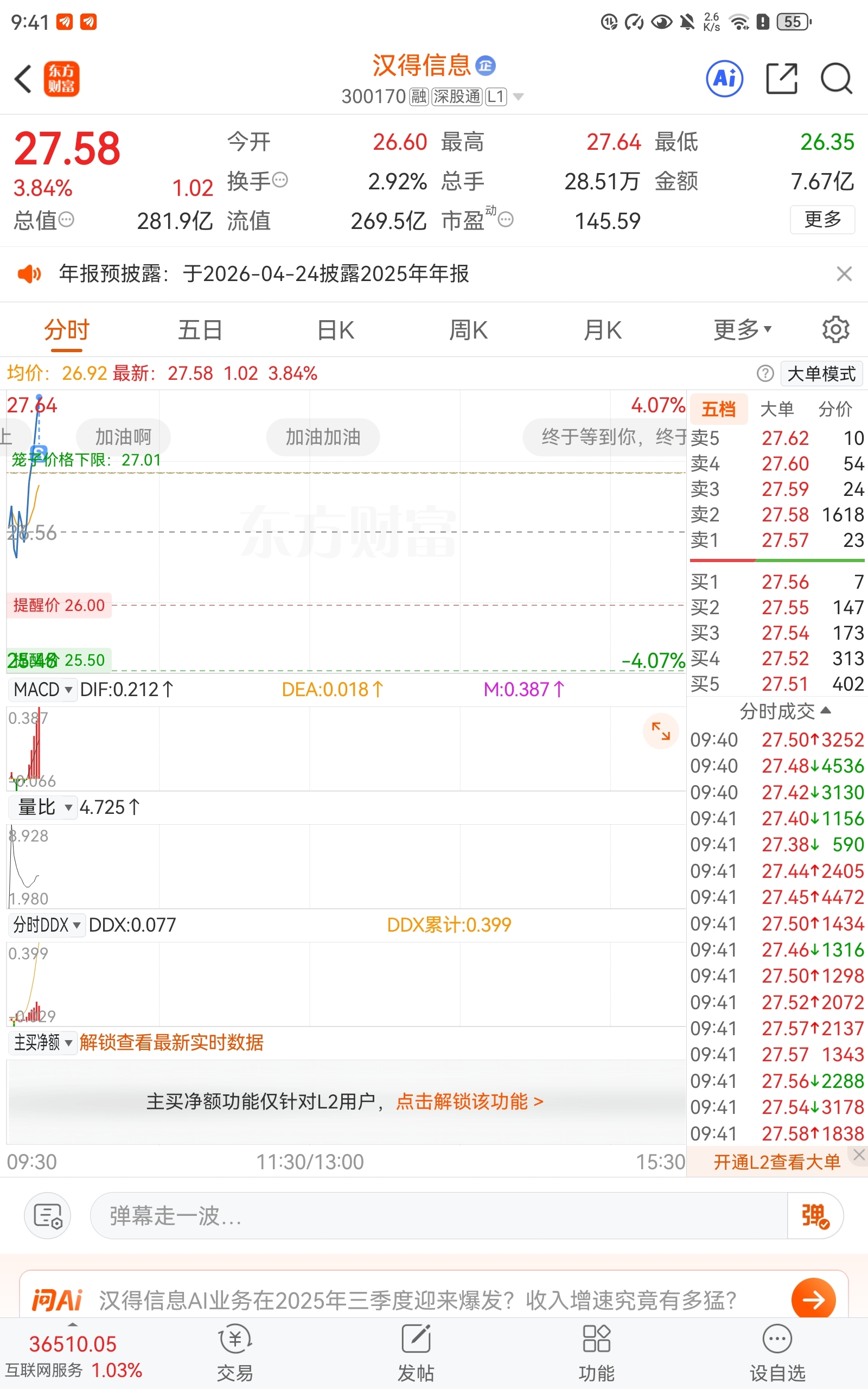
Task: Open the danmaku settings icon
Action: point(48,1215)
